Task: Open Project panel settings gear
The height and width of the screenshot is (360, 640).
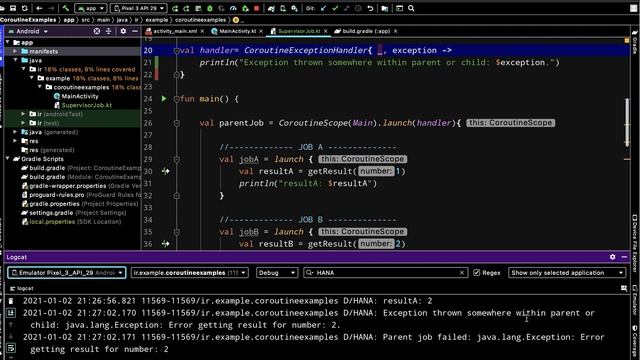Action: point(123,31)
